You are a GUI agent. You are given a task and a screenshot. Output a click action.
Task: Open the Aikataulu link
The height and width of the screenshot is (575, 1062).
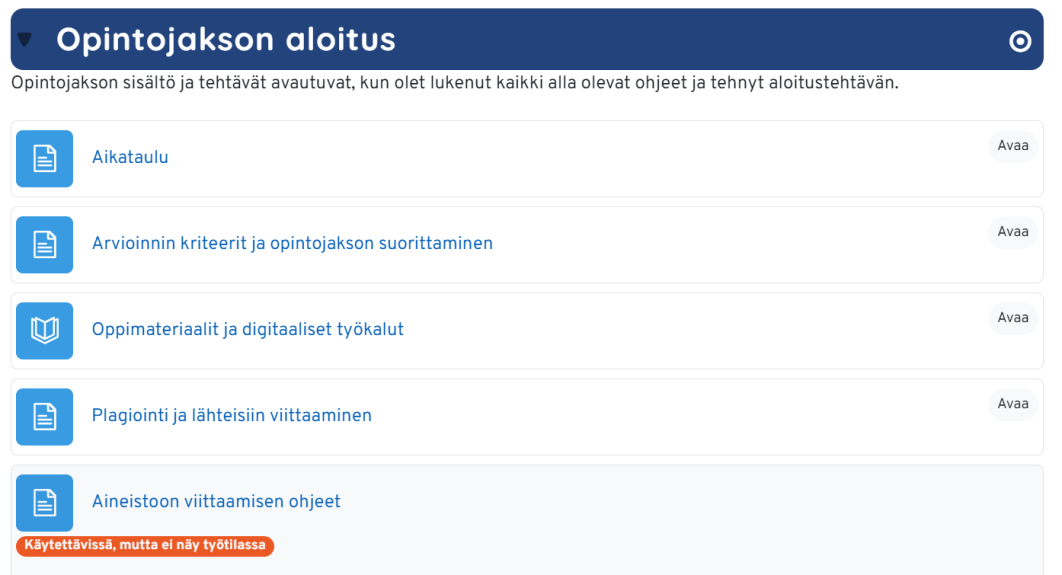pyautogui.click(x=130, y=158)
